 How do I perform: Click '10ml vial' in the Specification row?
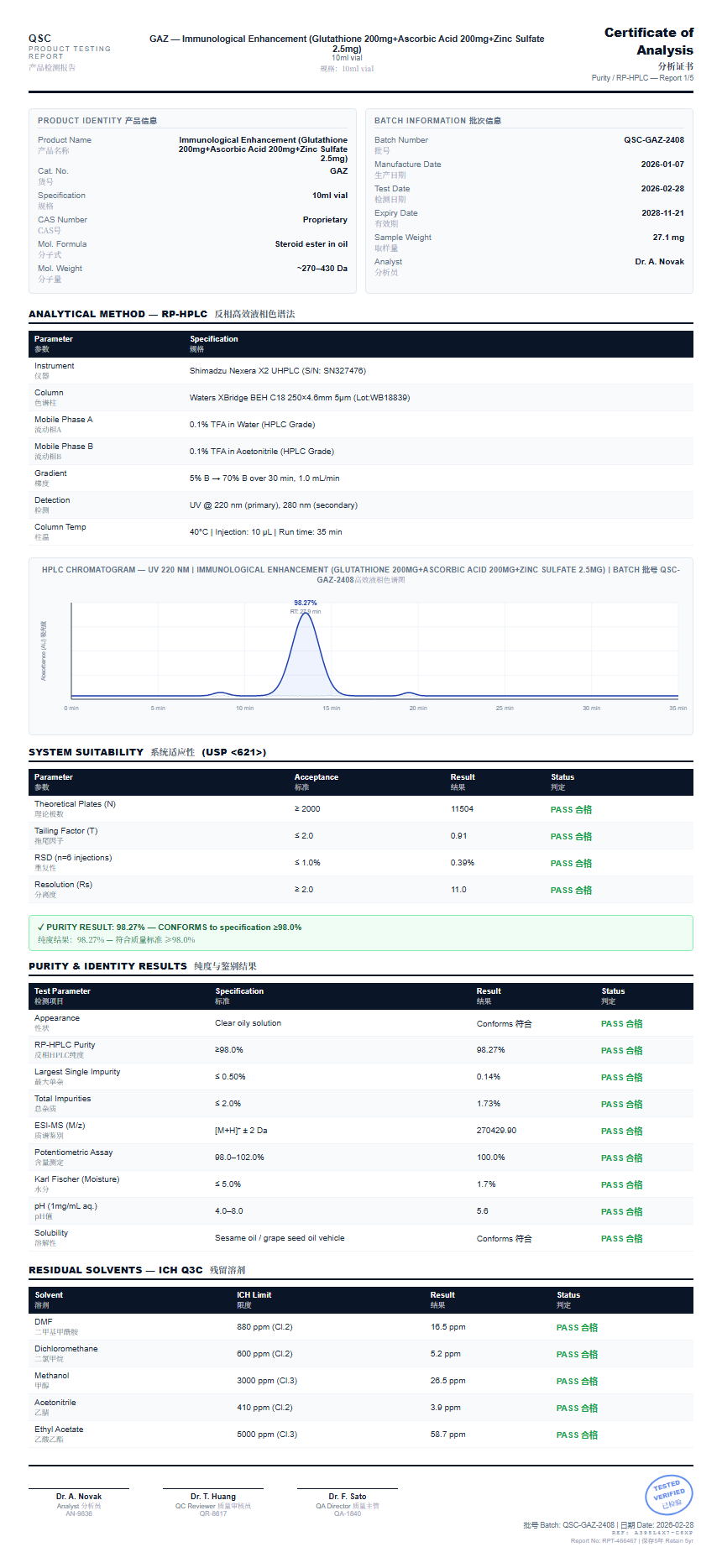(x=330, y=196)
